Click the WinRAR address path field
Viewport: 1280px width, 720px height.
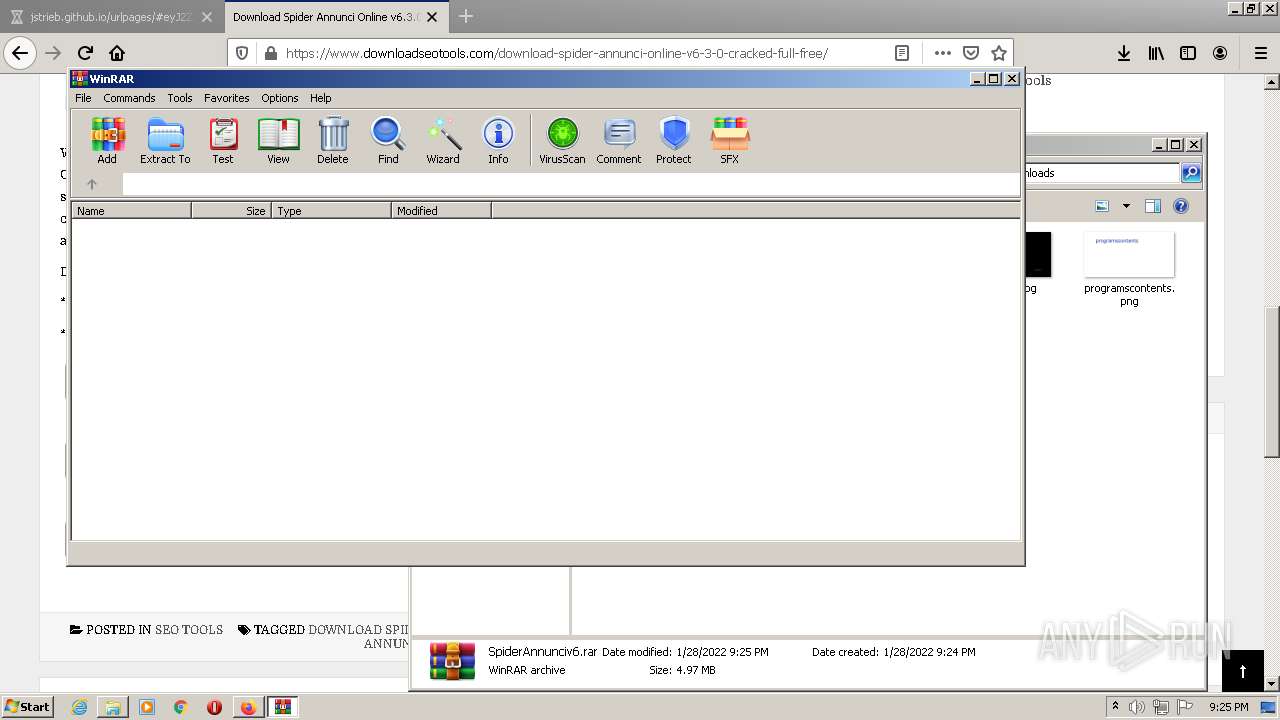click(570, 184)
